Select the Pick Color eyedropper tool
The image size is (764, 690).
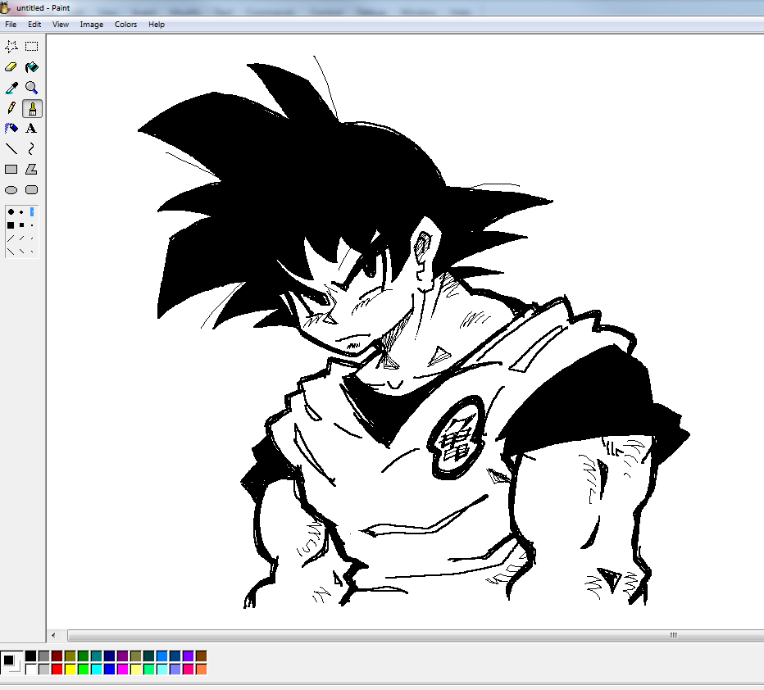point(11,88)
